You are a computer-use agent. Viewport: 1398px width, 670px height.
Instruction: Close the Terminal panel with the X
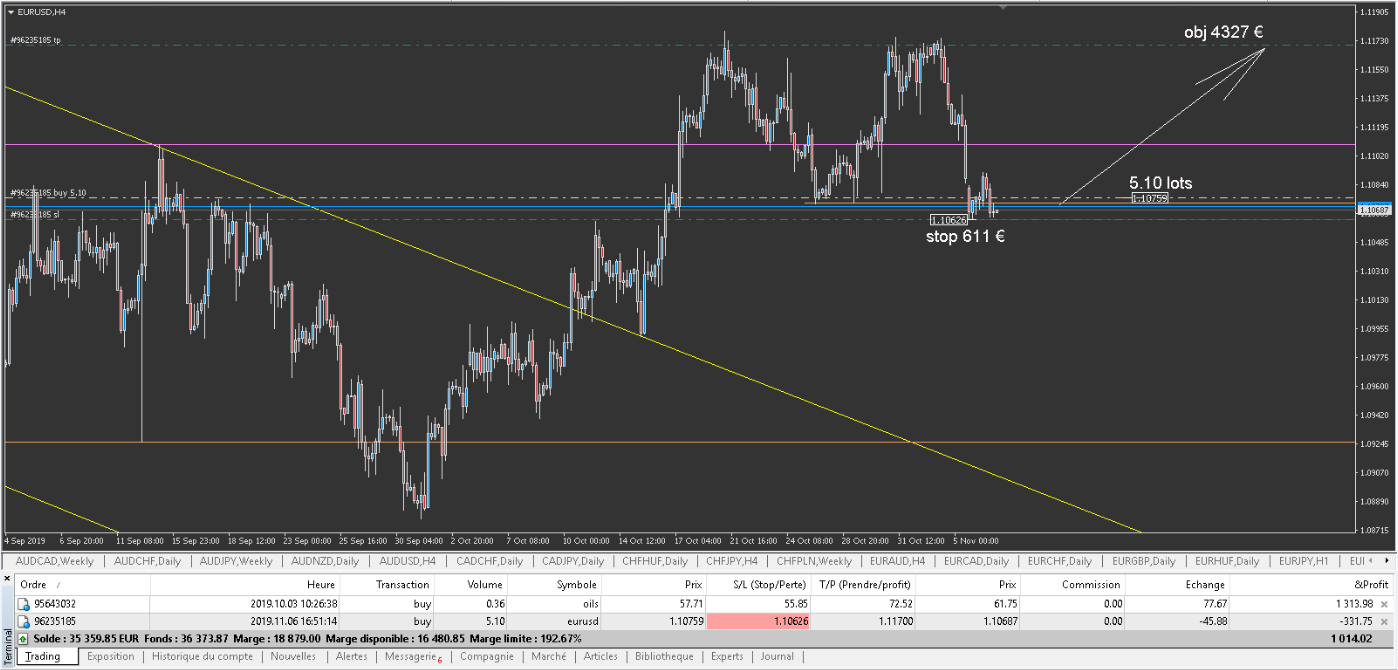pos(7,578)
